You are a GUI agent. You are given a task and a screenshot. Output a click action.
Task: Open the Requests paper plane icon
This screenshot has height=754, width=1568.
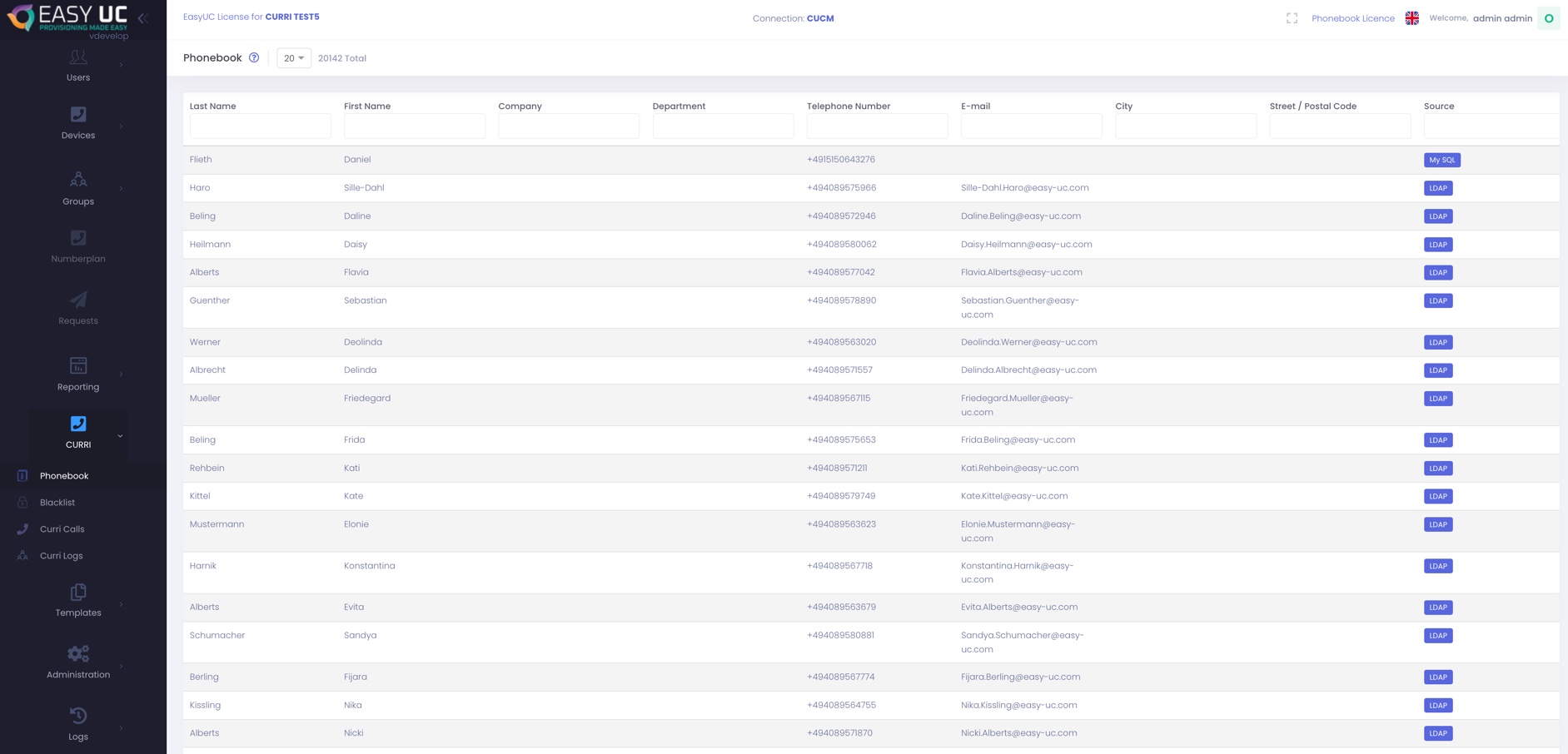[78, 300]
